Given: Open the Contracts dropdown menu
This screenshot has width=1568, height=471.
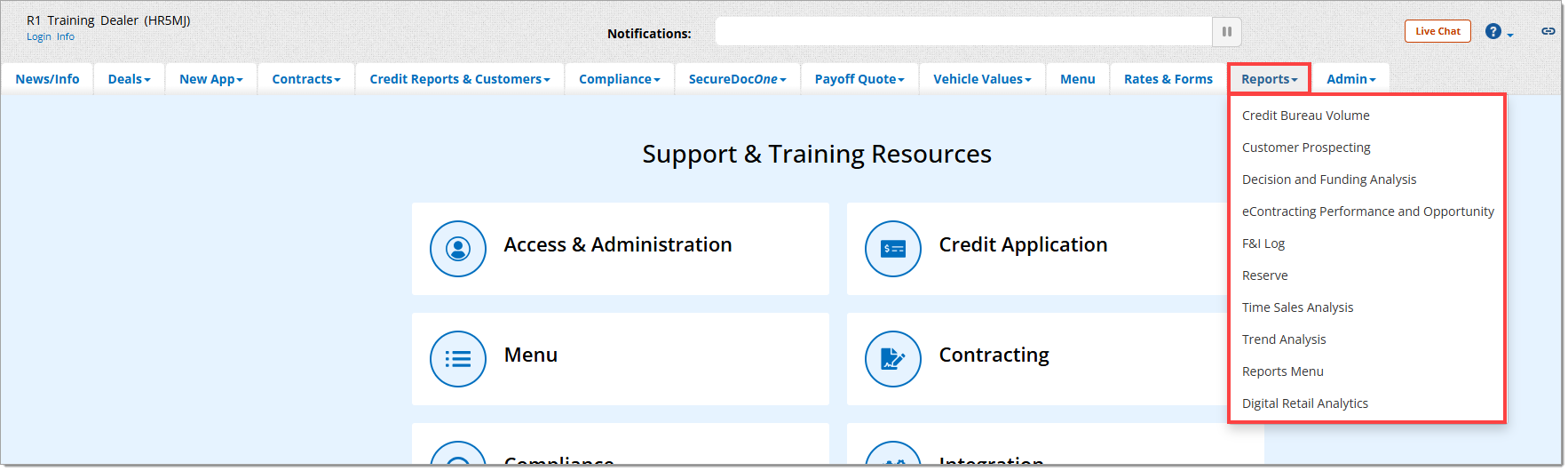Looking at the screenshot, I should (306, 79).
